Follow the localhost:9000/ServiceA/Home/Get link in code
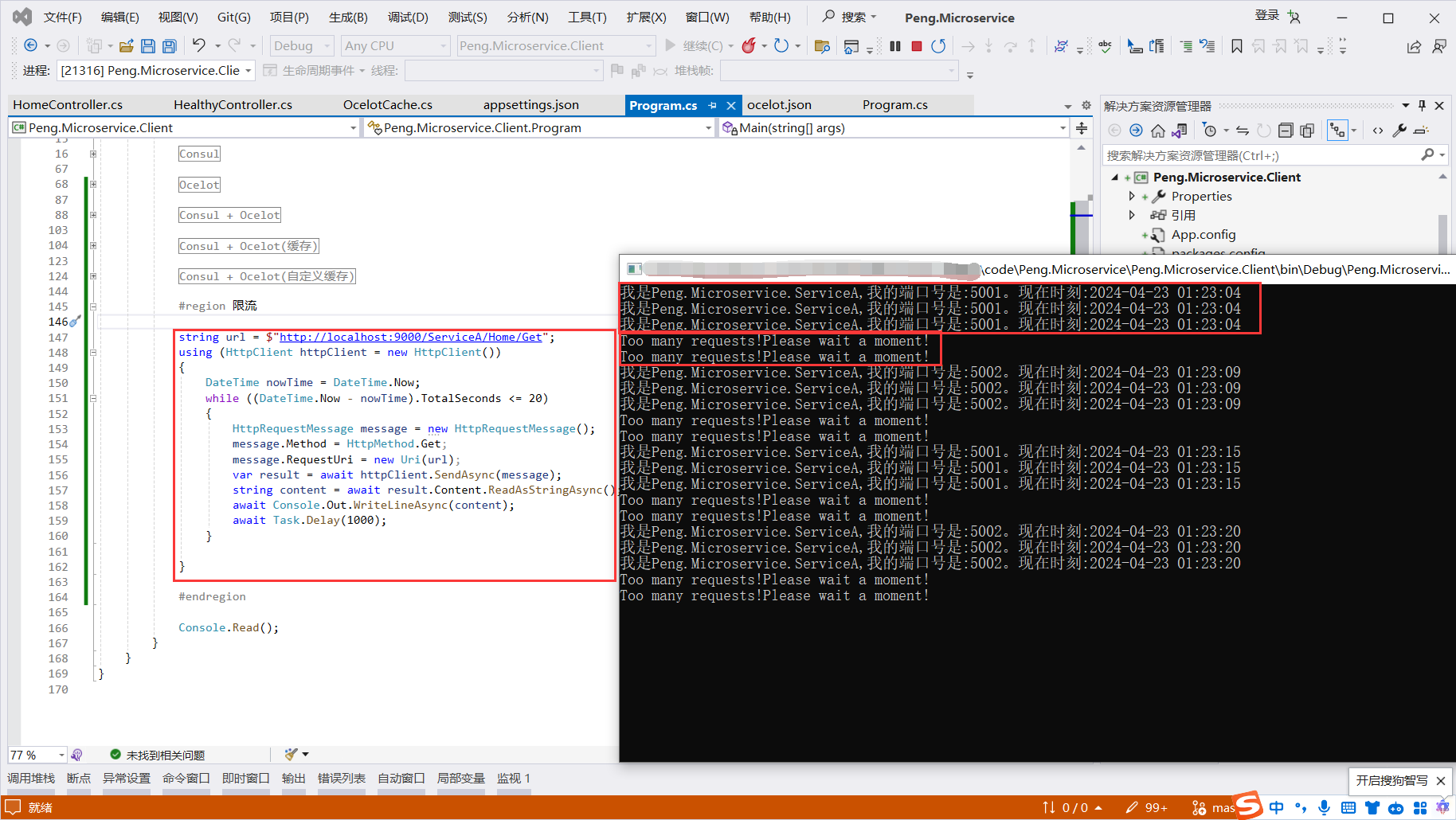 coord(410,338)
